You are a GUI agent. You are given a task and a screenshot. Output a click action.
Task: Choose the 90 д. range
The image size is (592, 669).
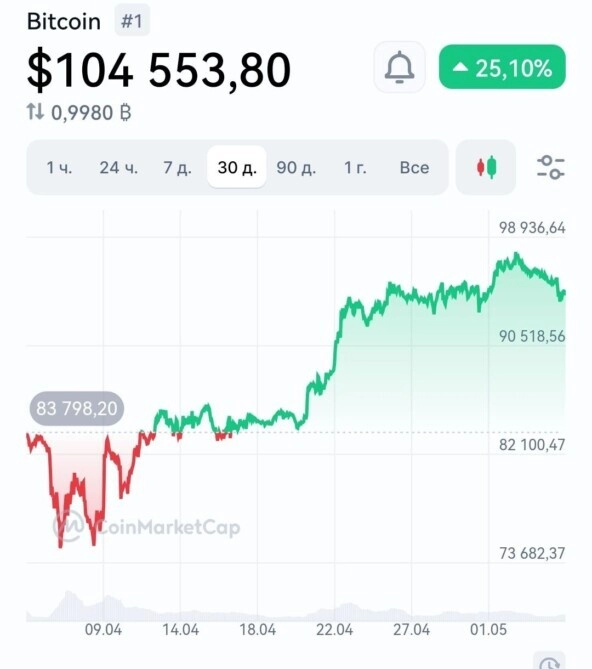[296, 167]
